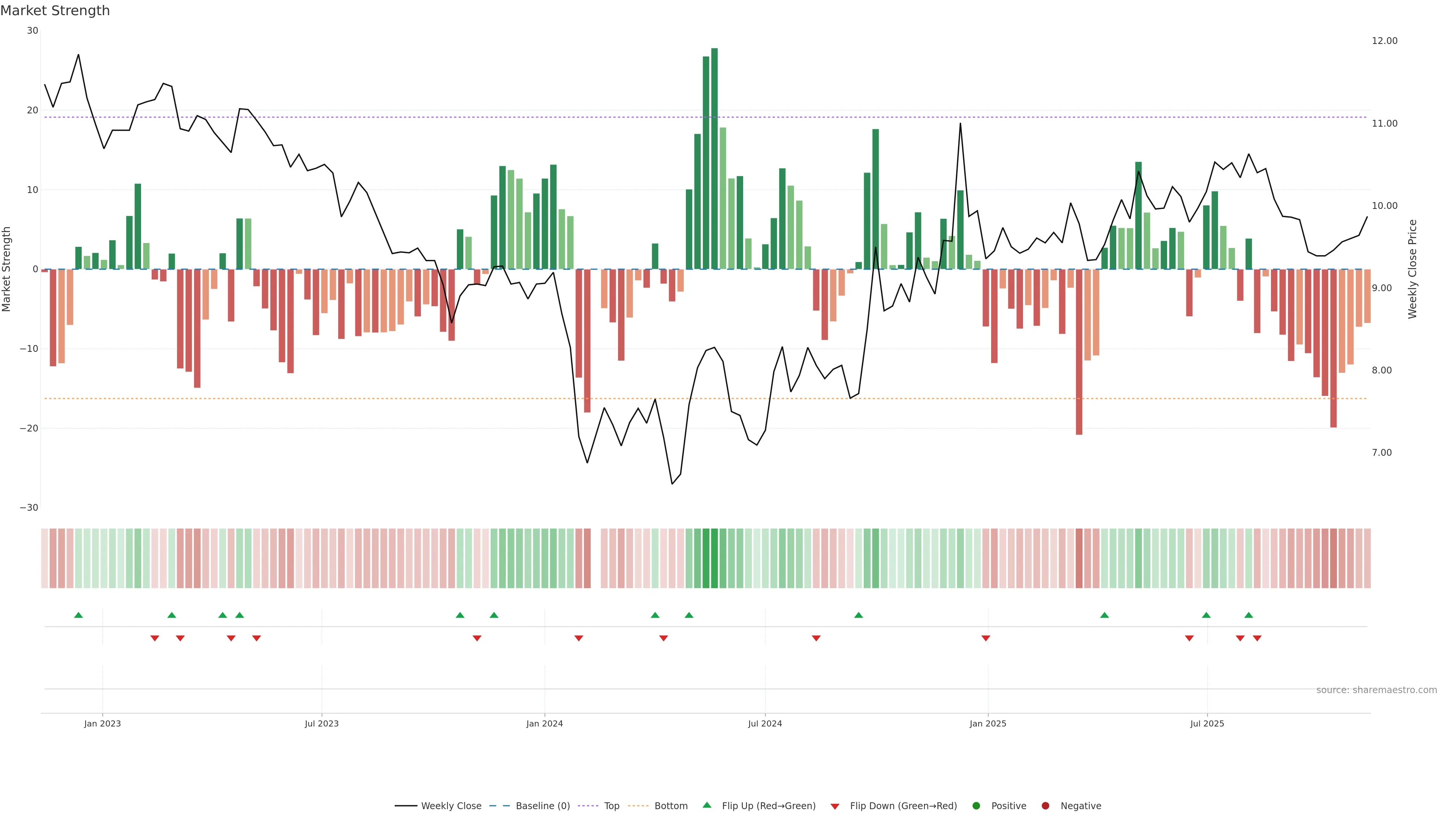The width and height of the screenshot is (1456, 819).
Task: Click the Flip Down red triangle legend icon
Action: point(835,806)
